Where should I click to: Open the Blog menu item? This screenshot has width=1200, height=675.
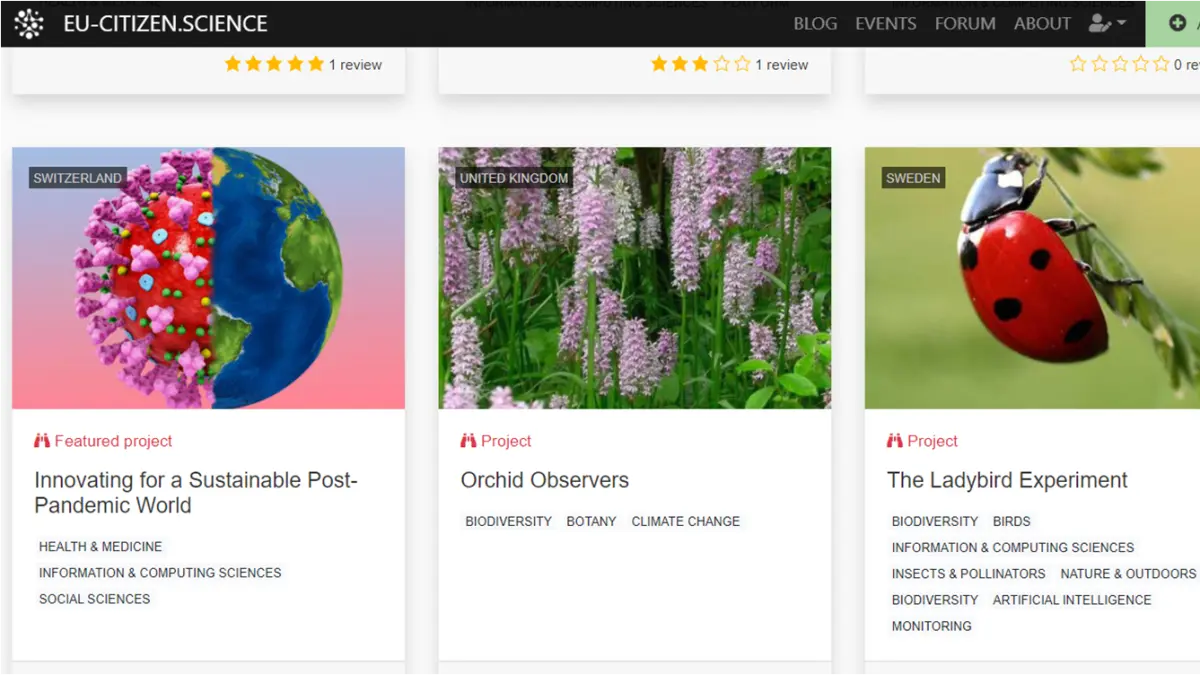coord(815,23)
